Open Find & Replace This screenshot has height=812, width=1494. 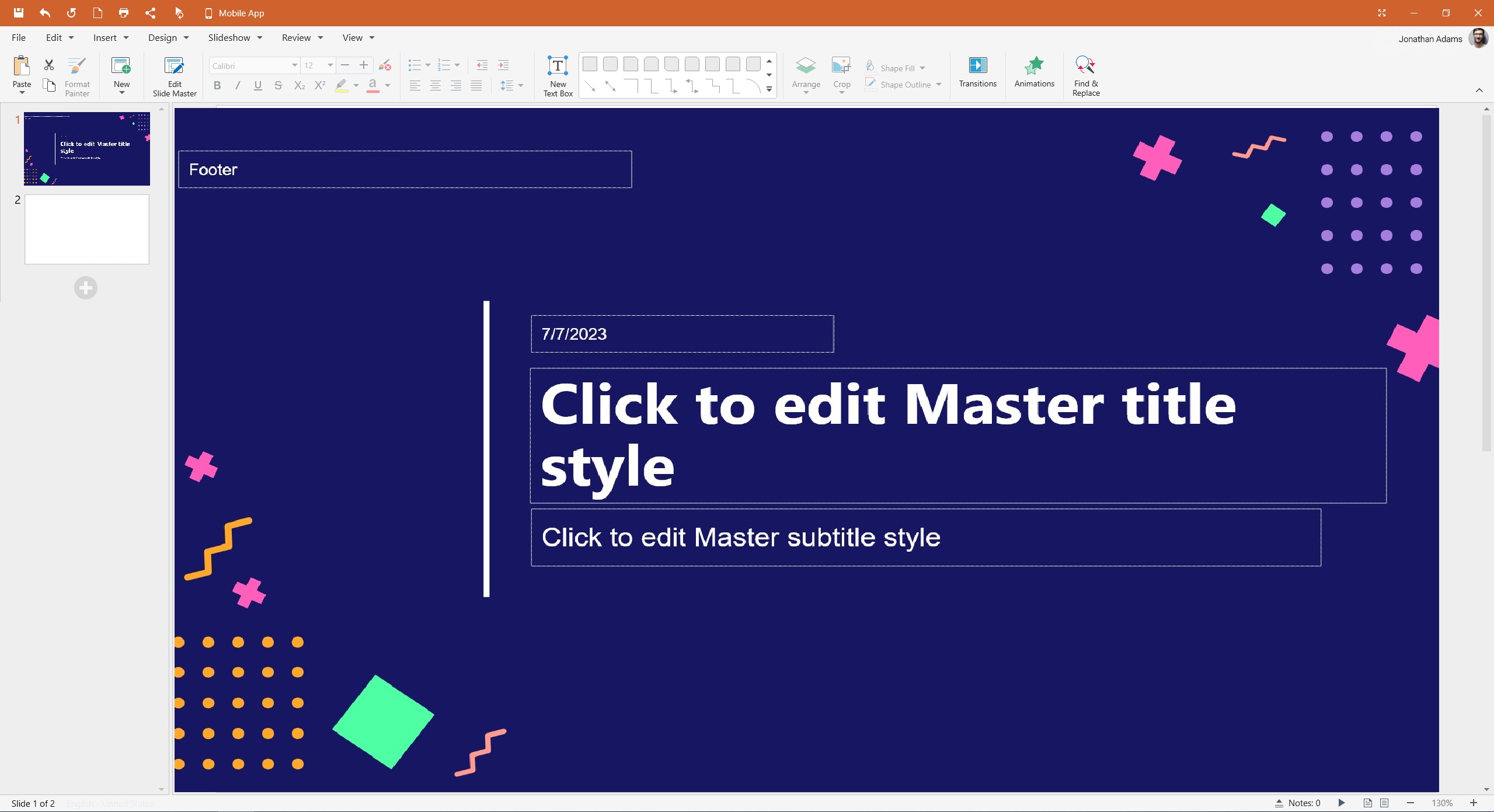tap(1085, 75)
